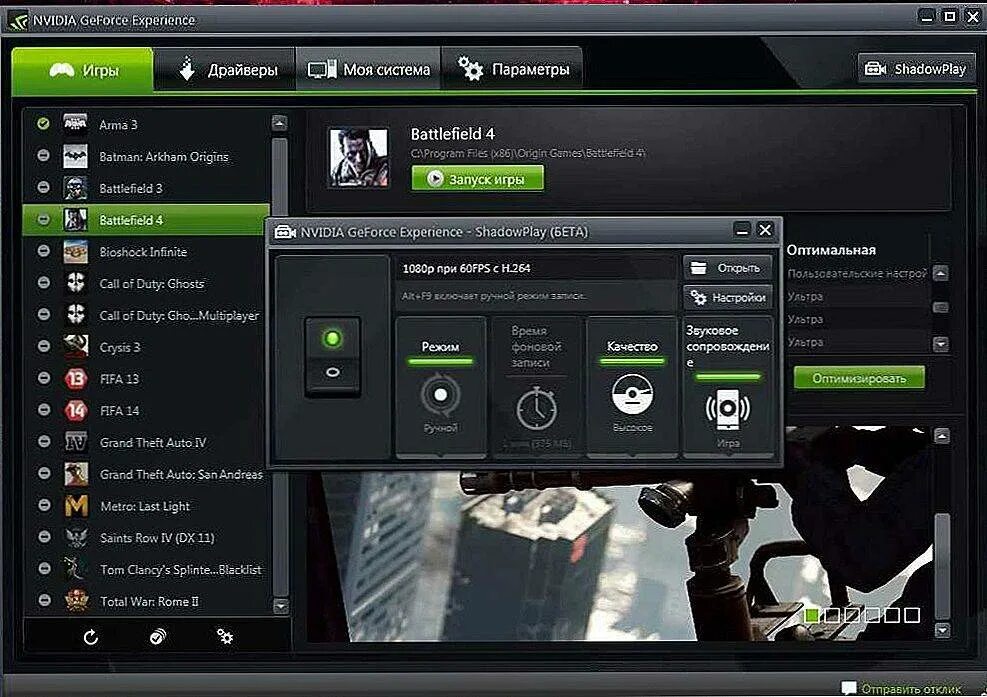Click the Battlefield 3 game icon

tap(76, 188)
